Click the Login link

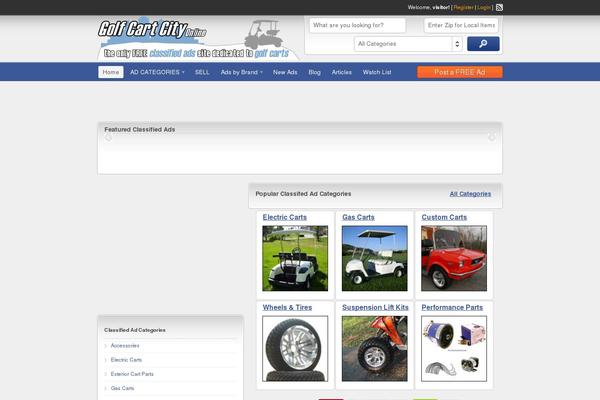click(484, 7)
